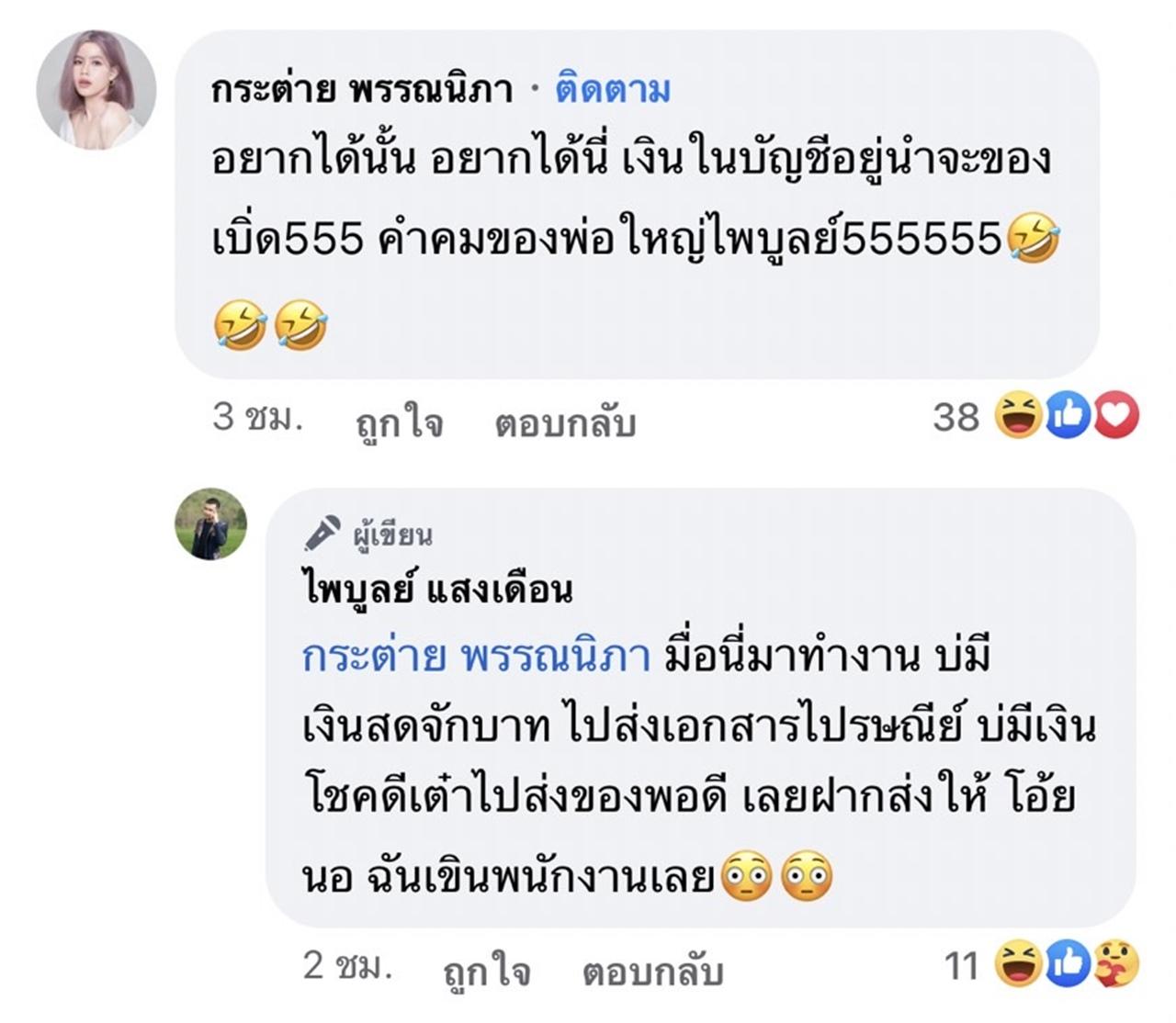
Task: Click the 3 ชม. timestamp
Action: [257, 418]
